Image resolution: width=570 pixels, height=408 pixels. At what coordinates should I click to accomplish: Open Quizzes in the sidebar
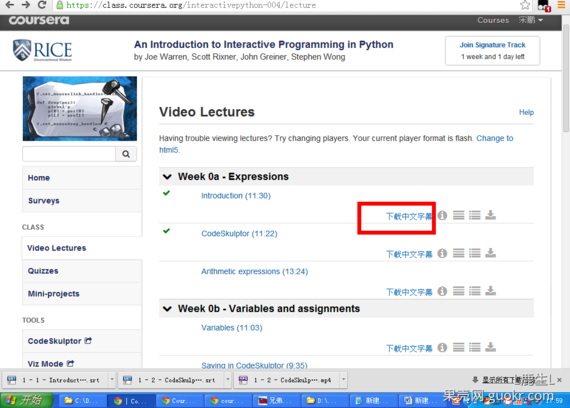click(82, 271)
